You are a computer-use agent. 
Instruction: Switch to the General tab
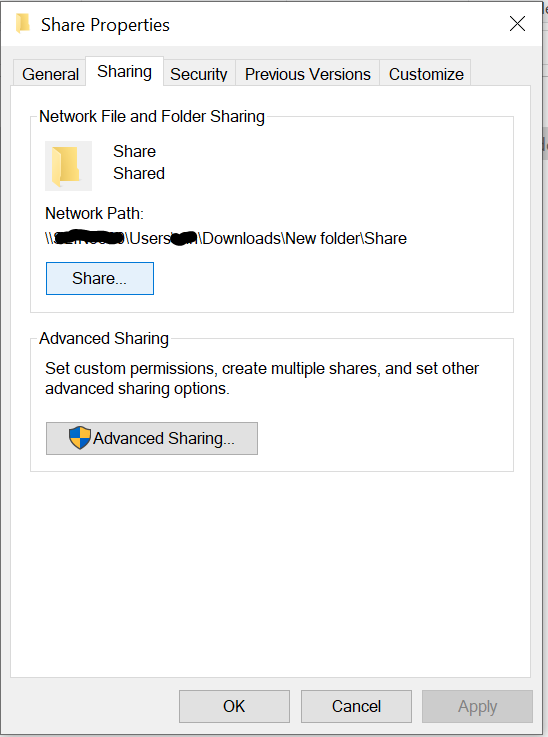click(50, 74)
